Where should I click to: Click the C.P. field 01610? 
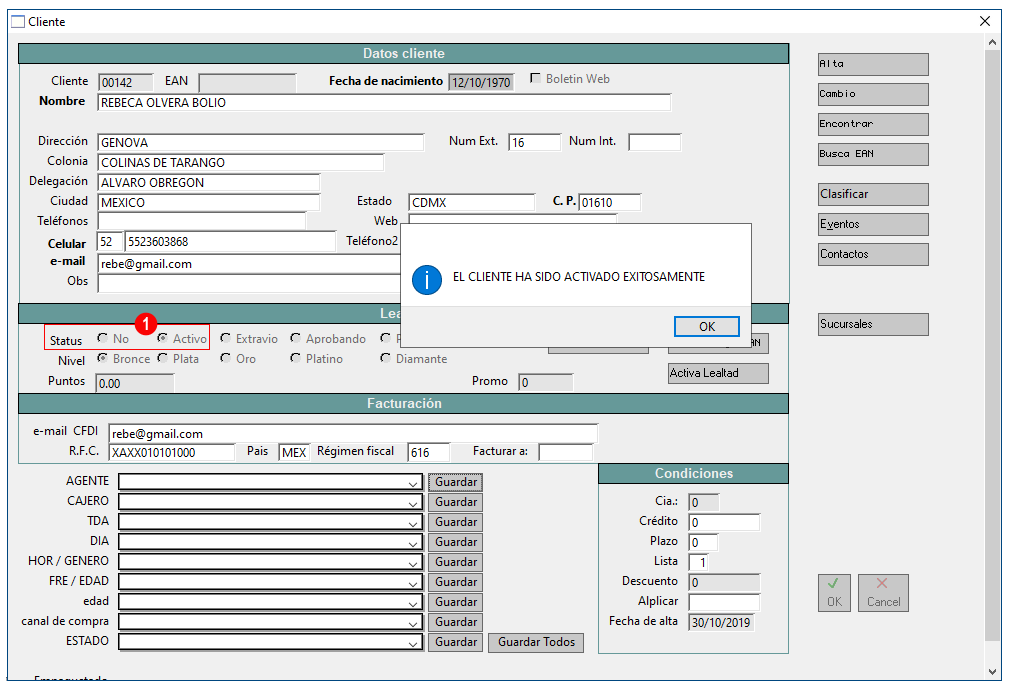tap(609, 202)
